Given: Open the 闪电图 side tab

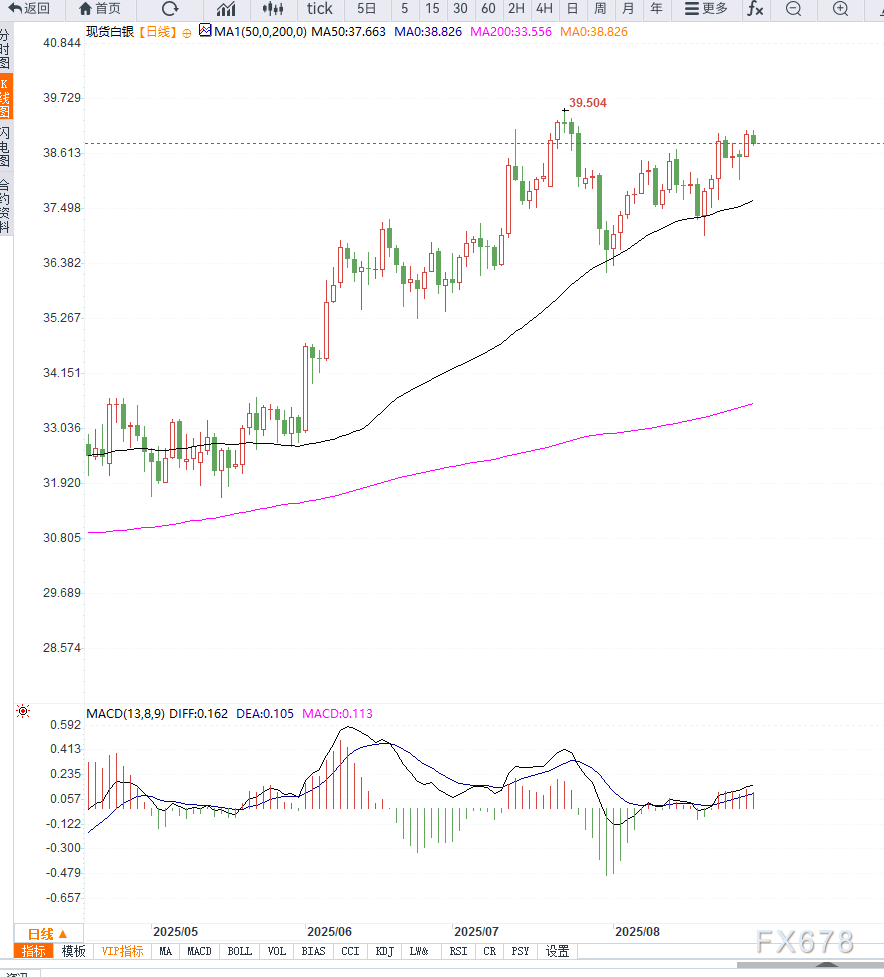Looking at the screenshot, I should pyautogui.click(x=6, y=146).
